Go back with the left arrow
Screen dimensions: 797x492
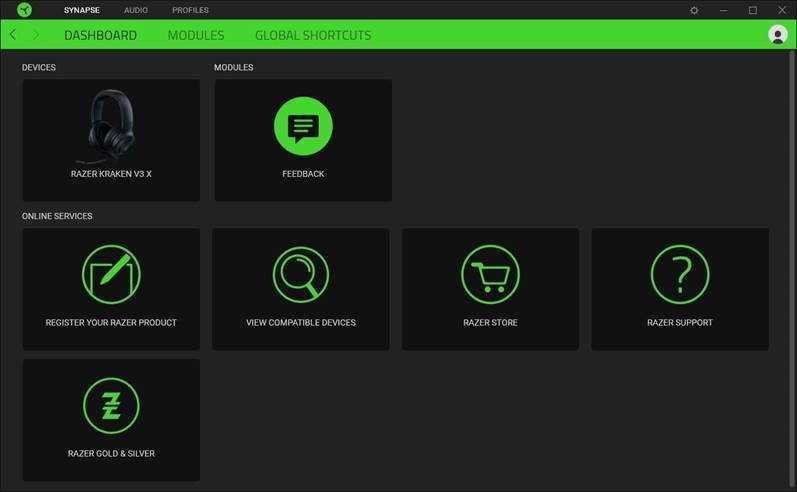tap(13, 35)
